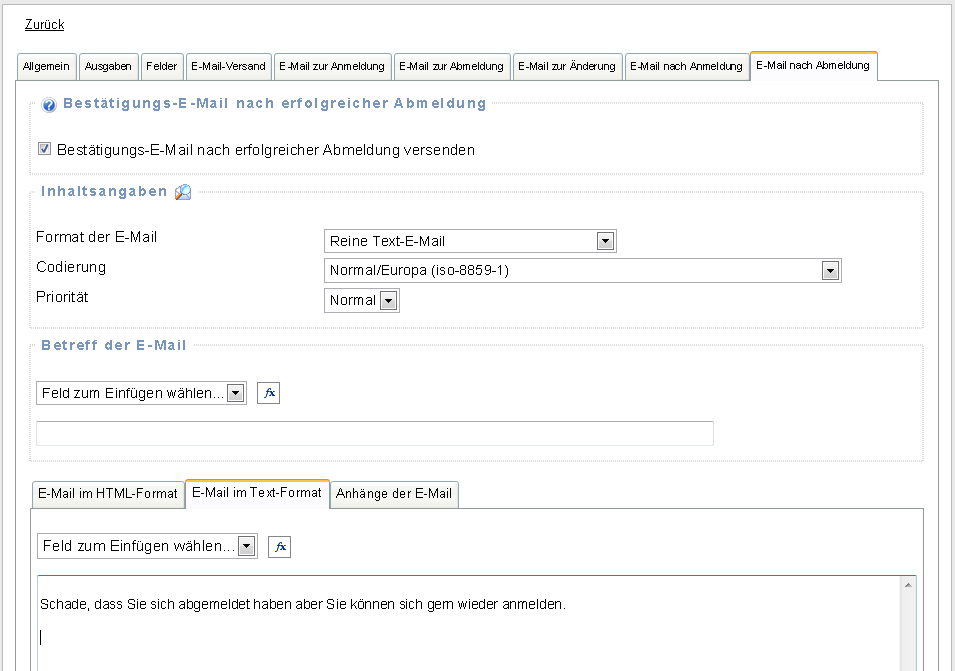
Task: Select the E-Mail im HTML-Format tab
Action: (108, 494)
